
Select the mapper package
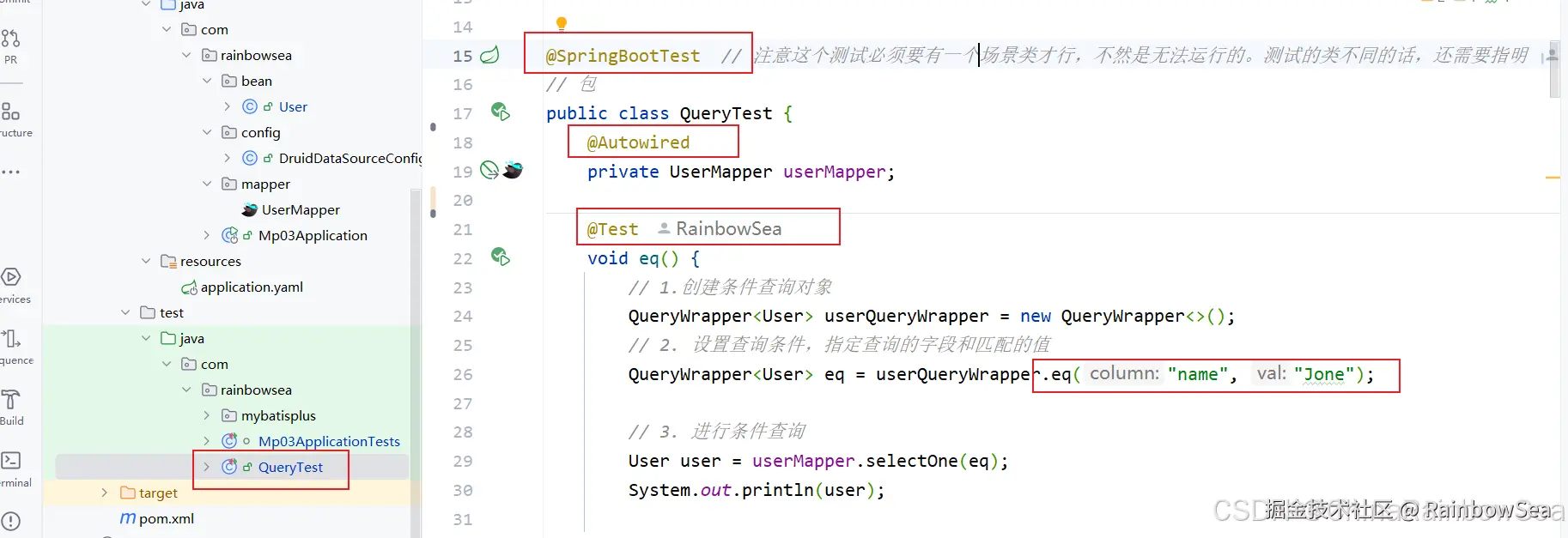265,184
